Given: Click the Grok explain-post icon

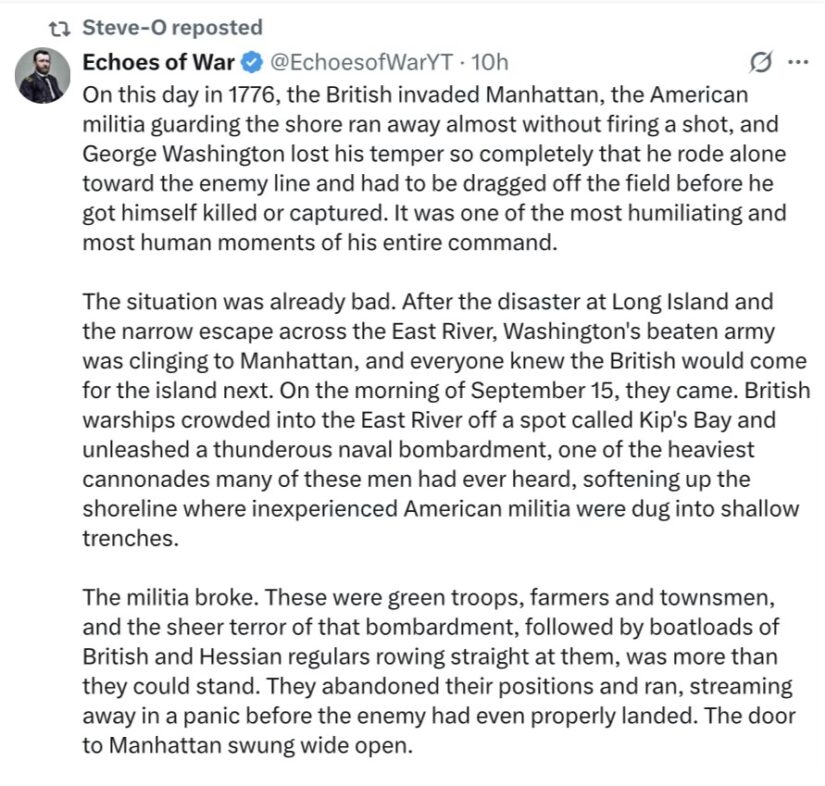Looking at the screenshot, I should (x=761, y=62).
